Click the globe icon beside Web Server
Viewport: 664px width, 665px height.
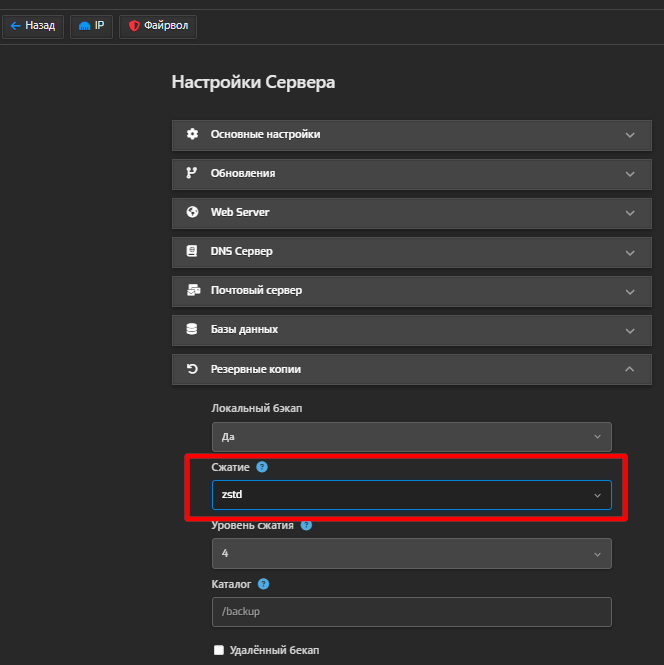tap(192, 212)
